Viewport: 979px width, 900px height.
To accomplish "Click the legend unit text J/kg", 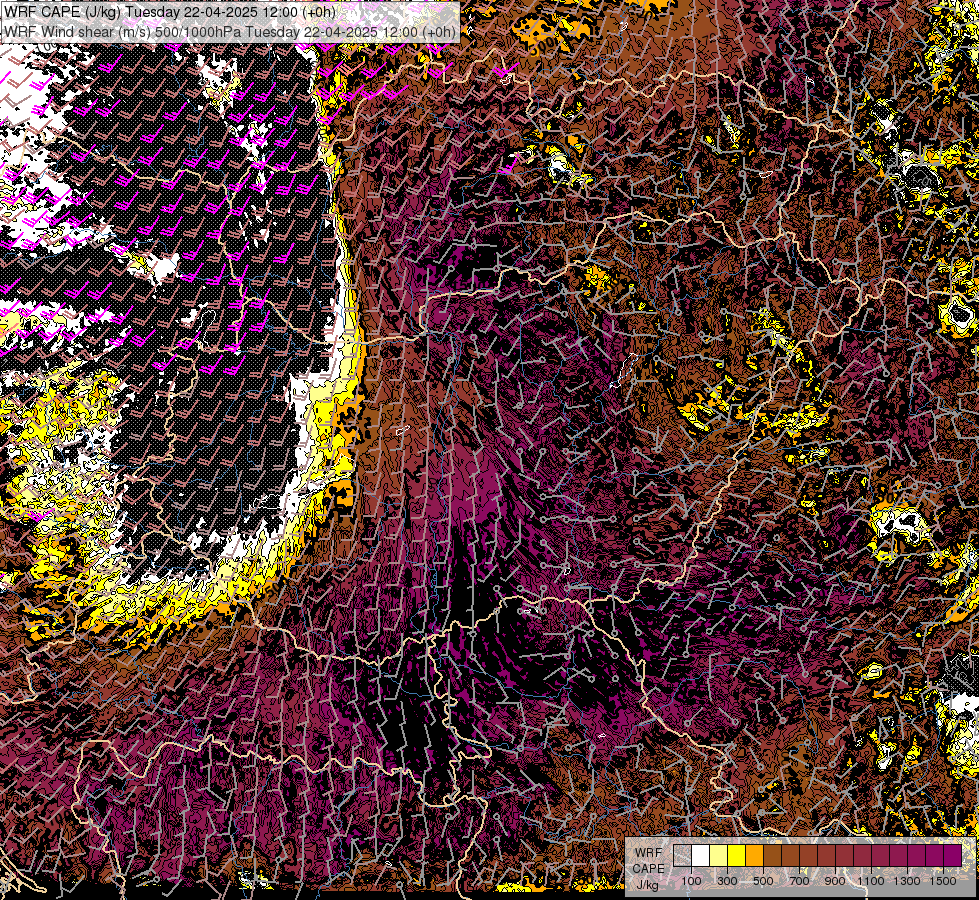I will tap(647, 884).
